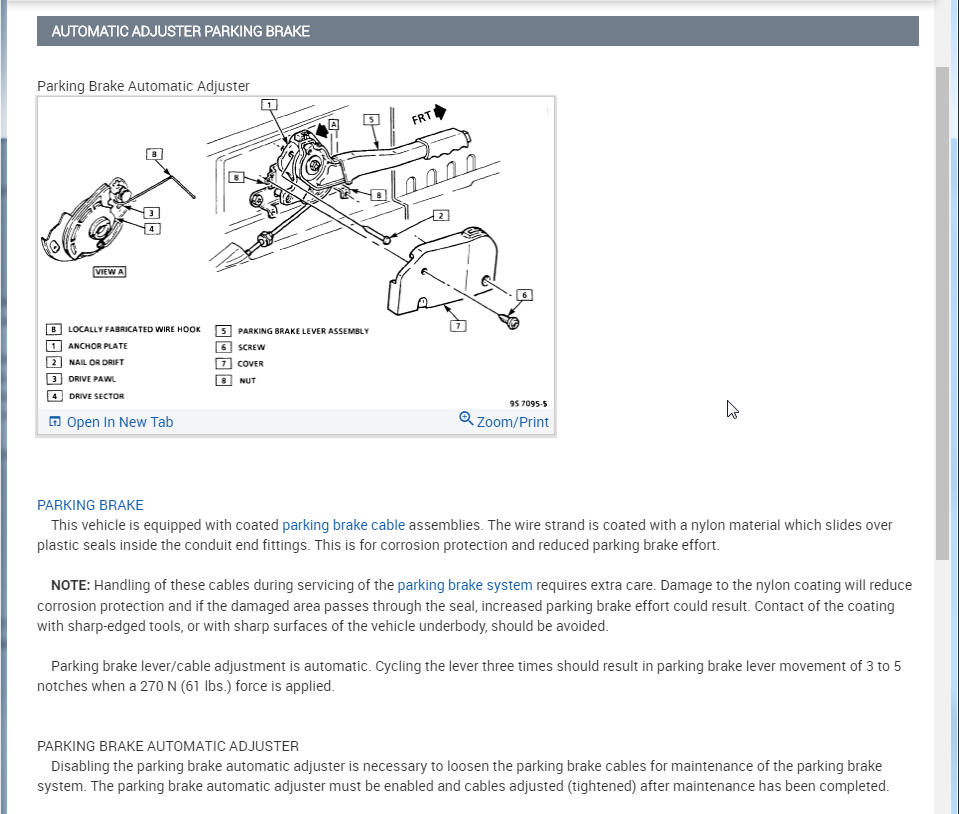959x814 pixels.
Task: Open the parking brake cable link
Action: [343, 525]
